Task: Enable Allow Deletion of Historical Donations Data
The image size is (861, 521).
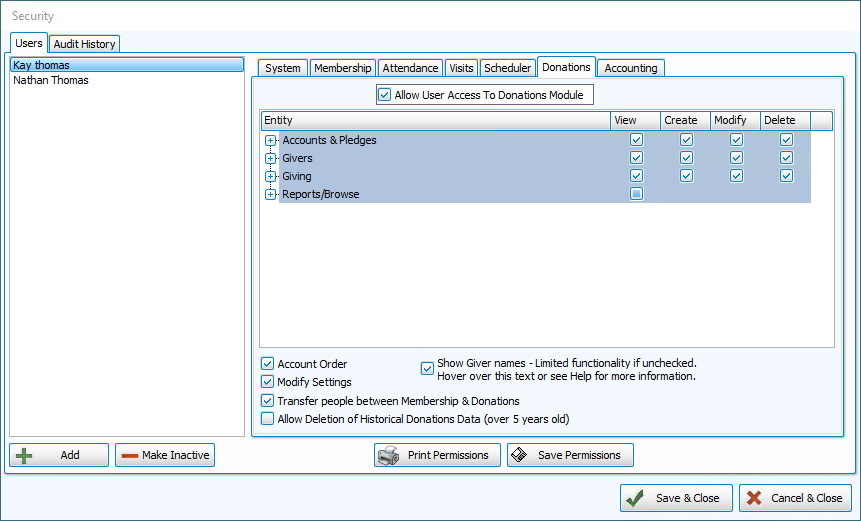Action: 267,419
